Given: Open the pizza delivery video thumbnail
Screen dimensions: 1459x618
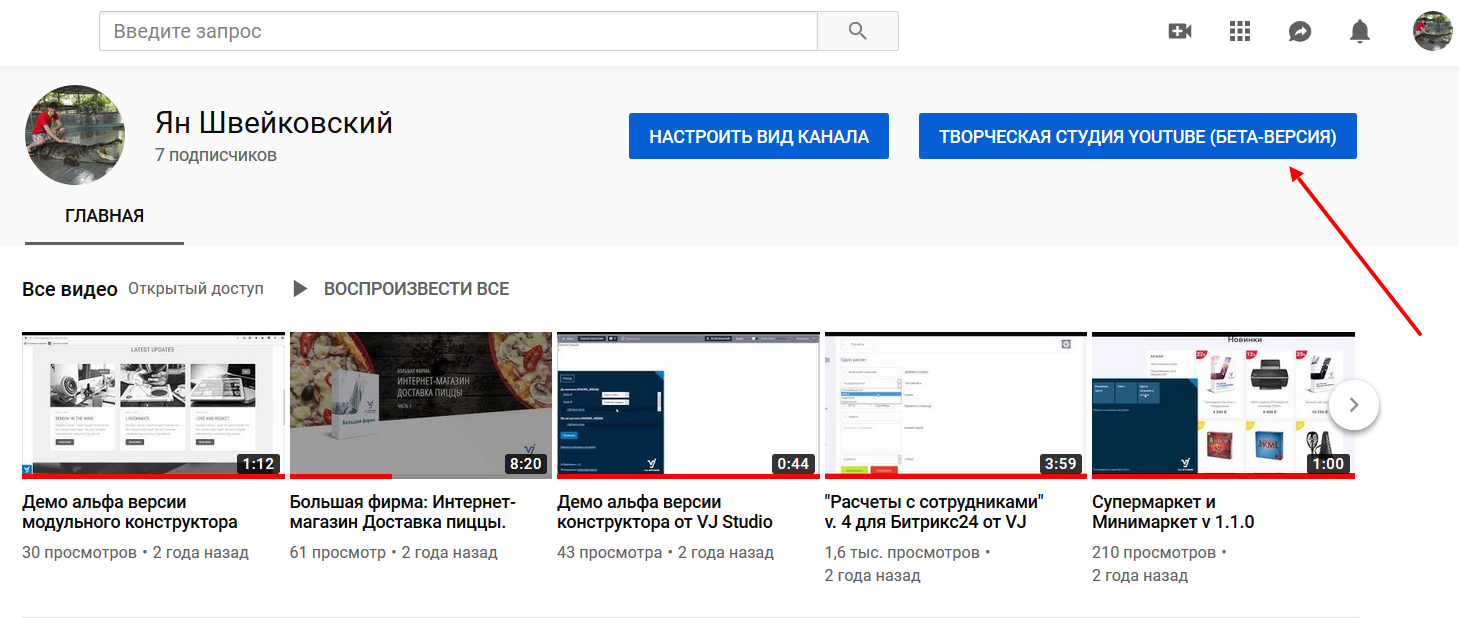Looking at the screenshot, I should [x=421, y=405].
